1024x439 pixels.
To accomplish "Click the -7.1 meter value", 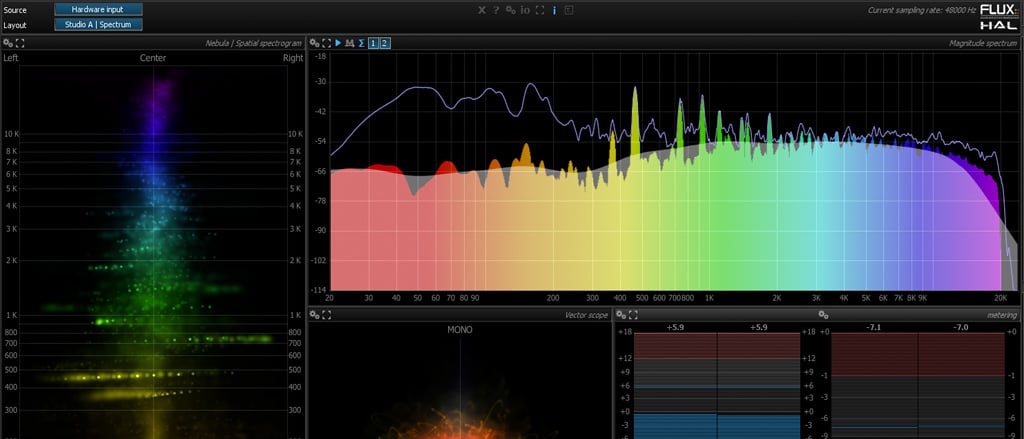I will (874, 327).
